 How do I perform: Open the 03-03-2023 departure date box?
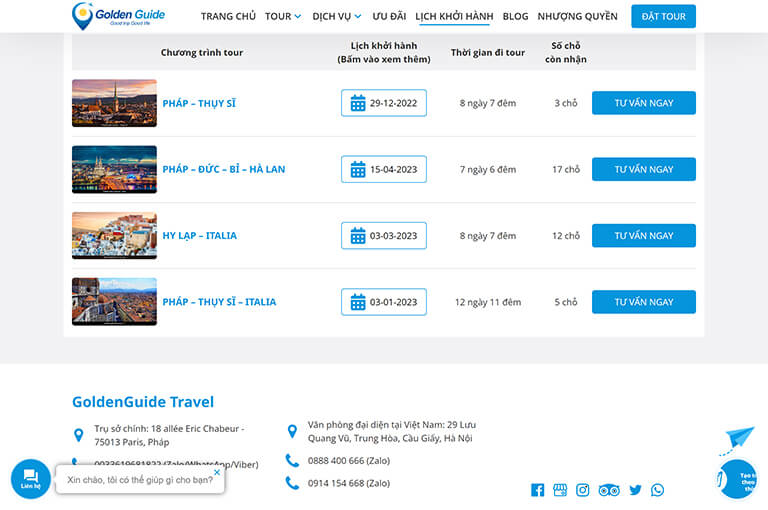pyautogui.click(x=384, y=236)
